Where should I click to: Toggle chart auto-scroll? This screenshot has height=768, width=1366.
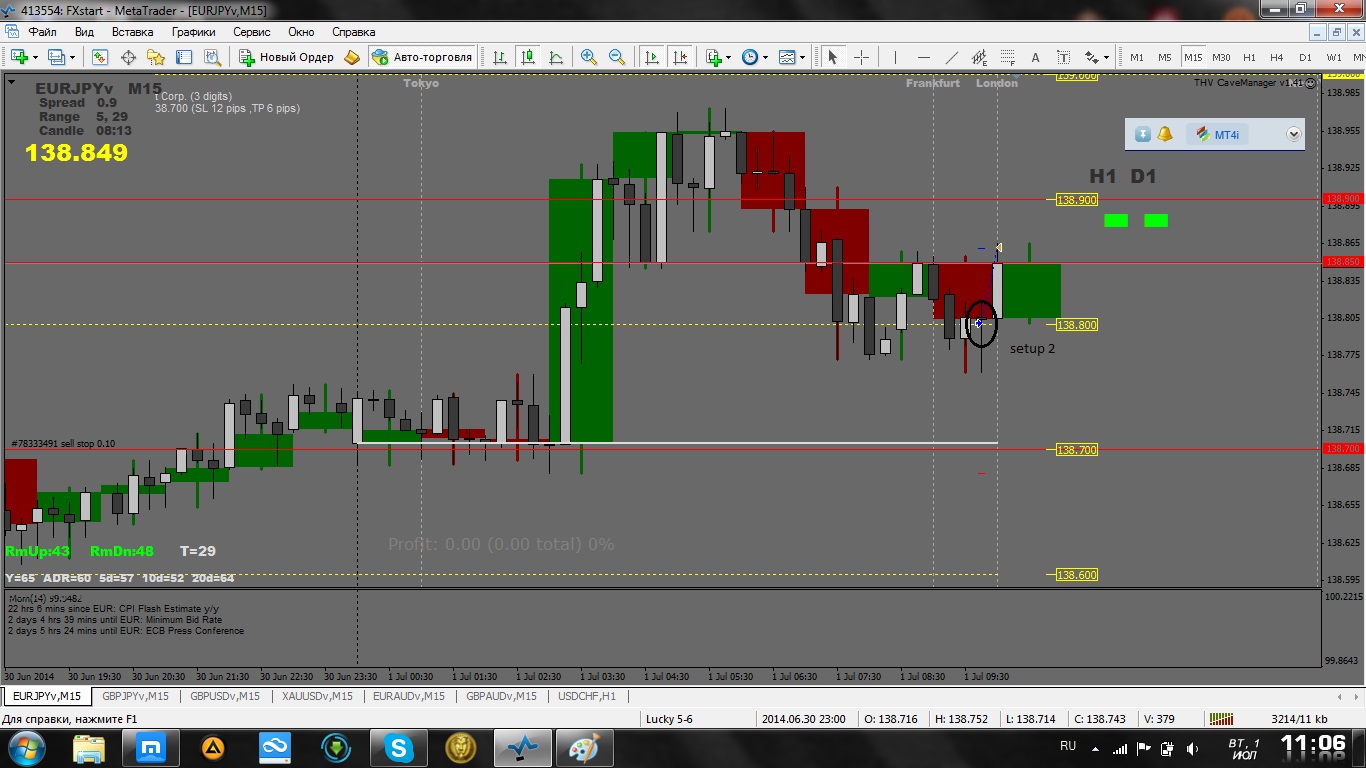(652, 57)
